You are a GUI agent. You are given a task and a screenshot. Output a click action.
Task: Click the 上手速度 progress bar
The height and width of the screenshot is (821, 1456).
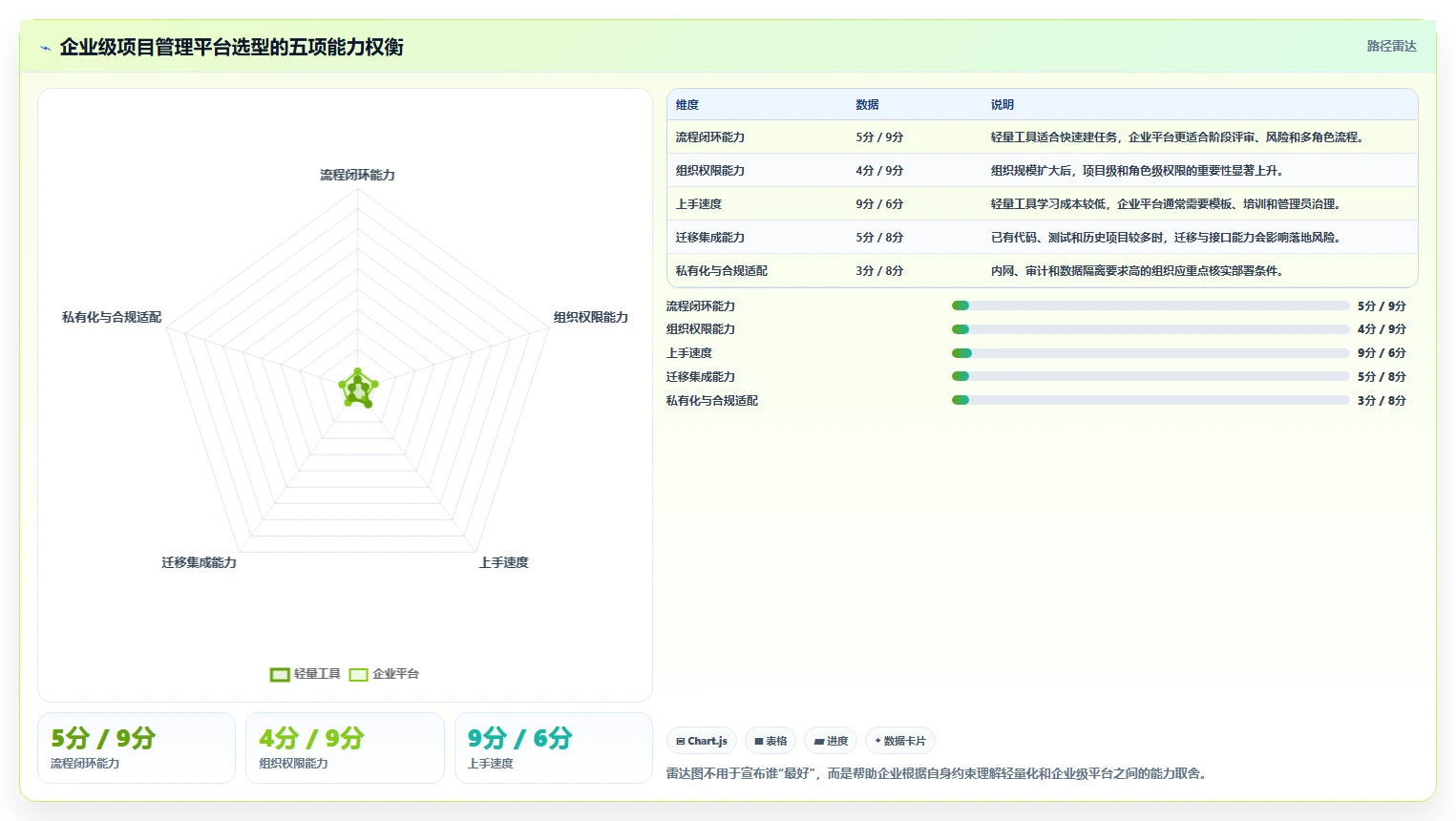pyautogui.click(x=1150, y=353)
